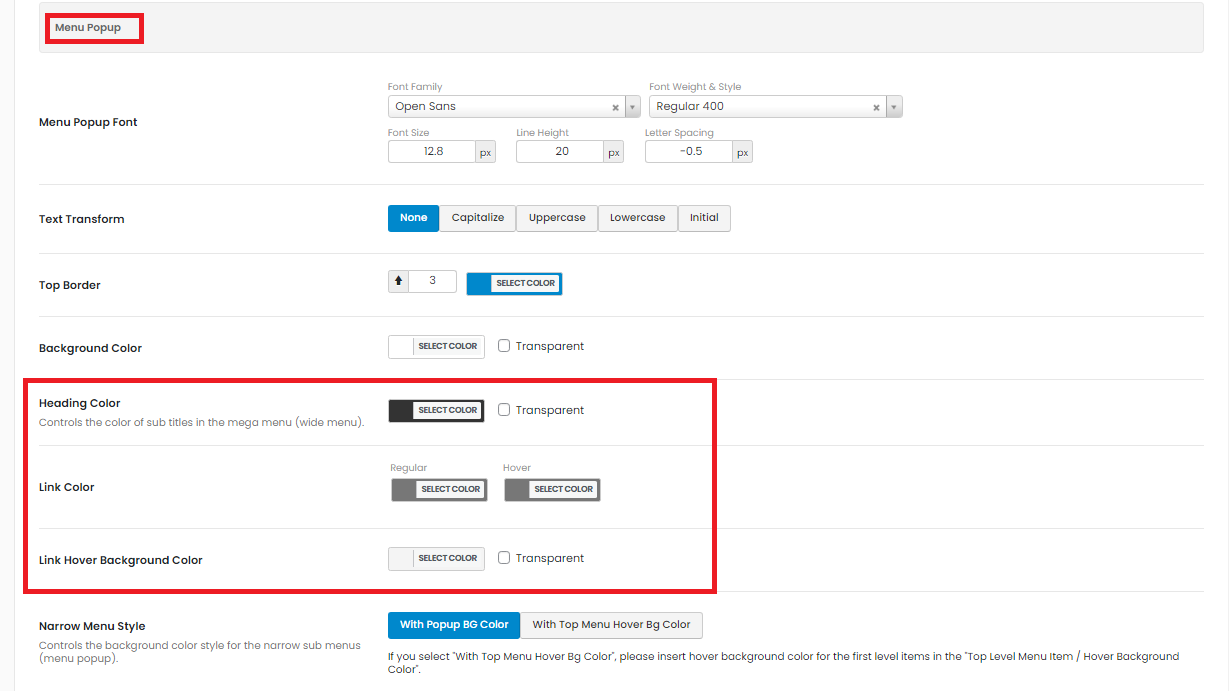Select With Popup BG Color style

pyautogui.click(x=454, y=625)
